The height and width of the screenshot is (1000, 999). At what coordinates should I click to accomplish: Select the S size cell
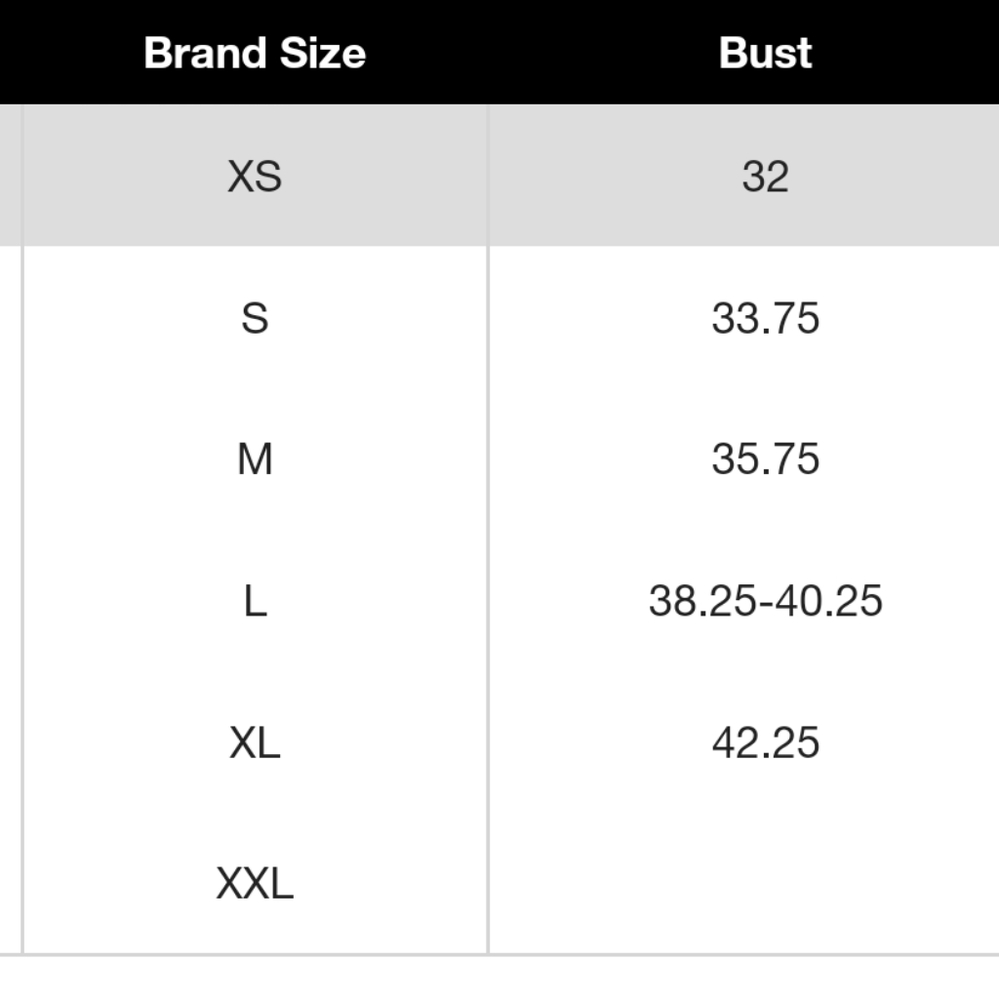pyautogui.click(x=255, y=317)
